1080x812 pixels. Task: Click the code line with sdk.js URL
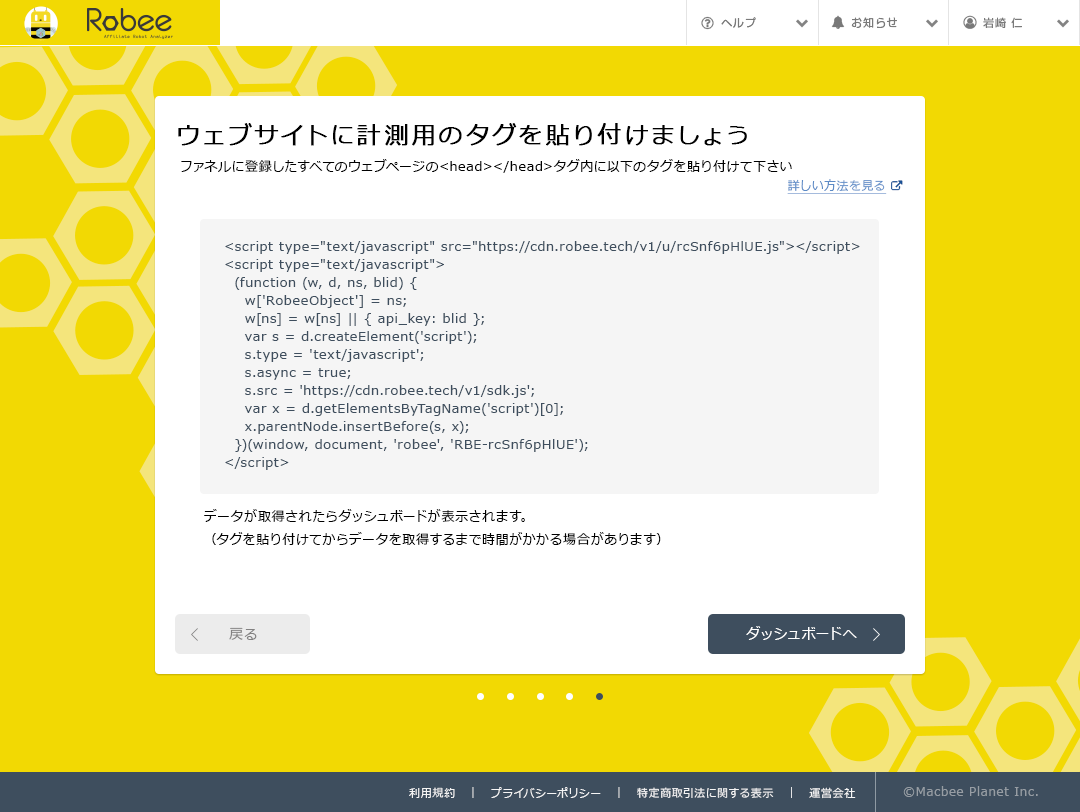390,391
